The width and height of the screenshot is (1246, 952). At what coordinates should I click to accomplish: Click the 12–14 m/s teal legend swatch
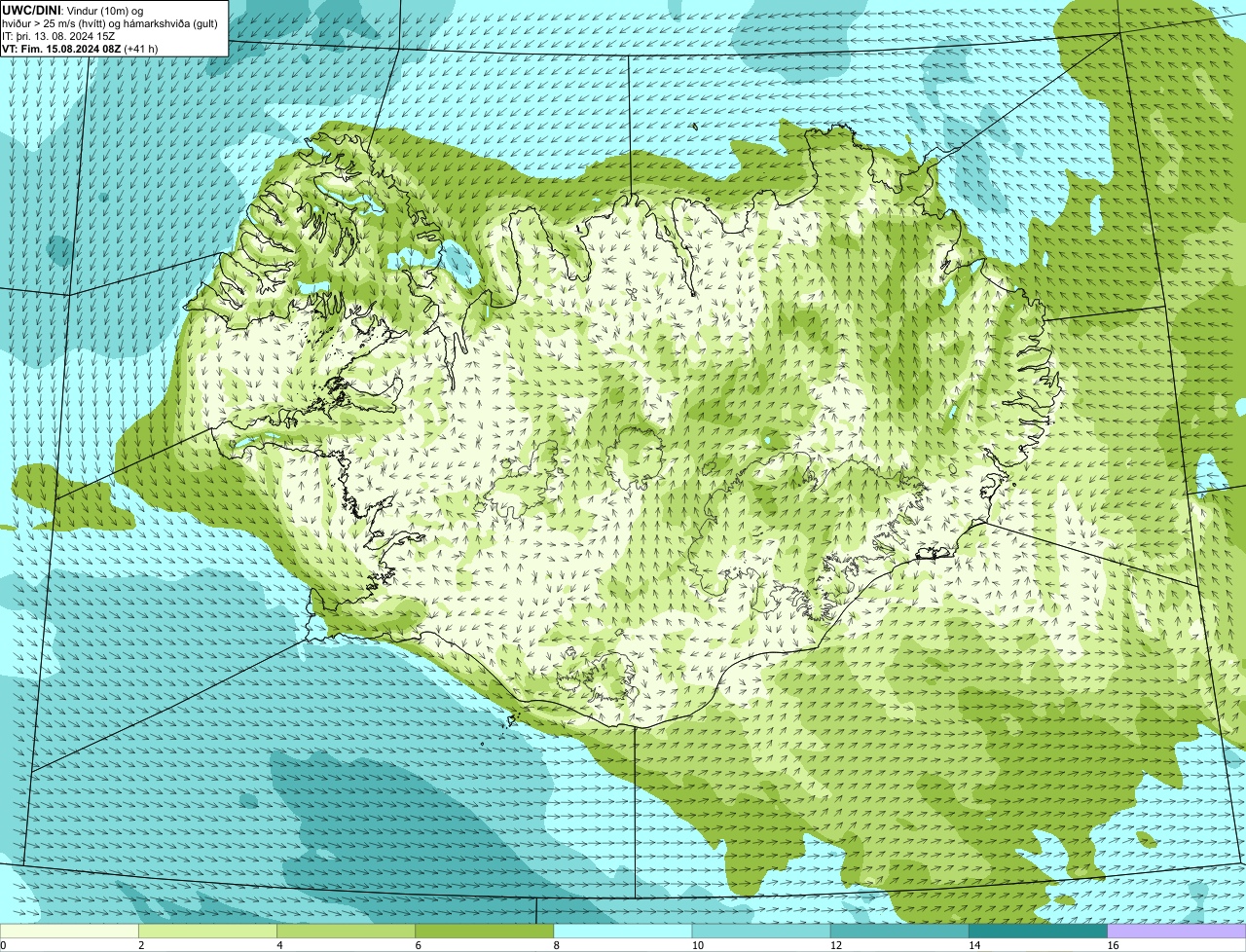[x=899, y=932]
